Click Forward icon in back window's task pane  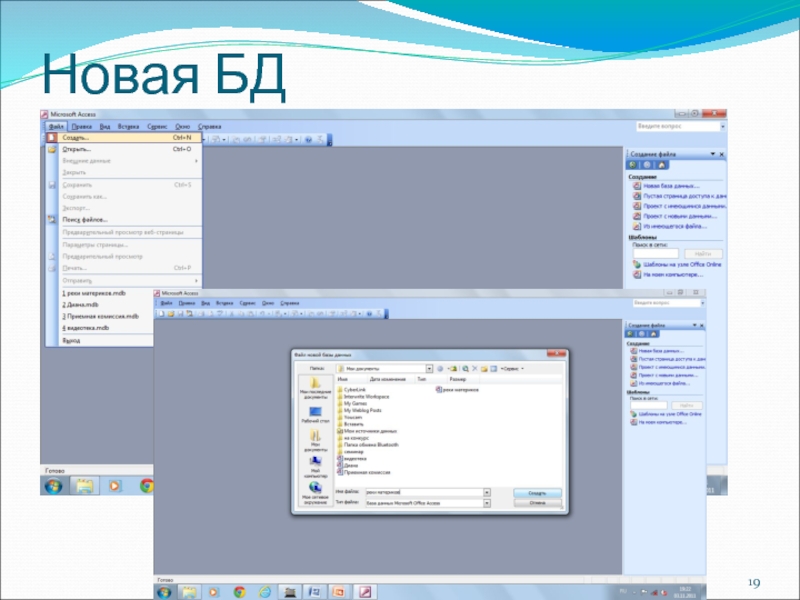pos(647,165)
